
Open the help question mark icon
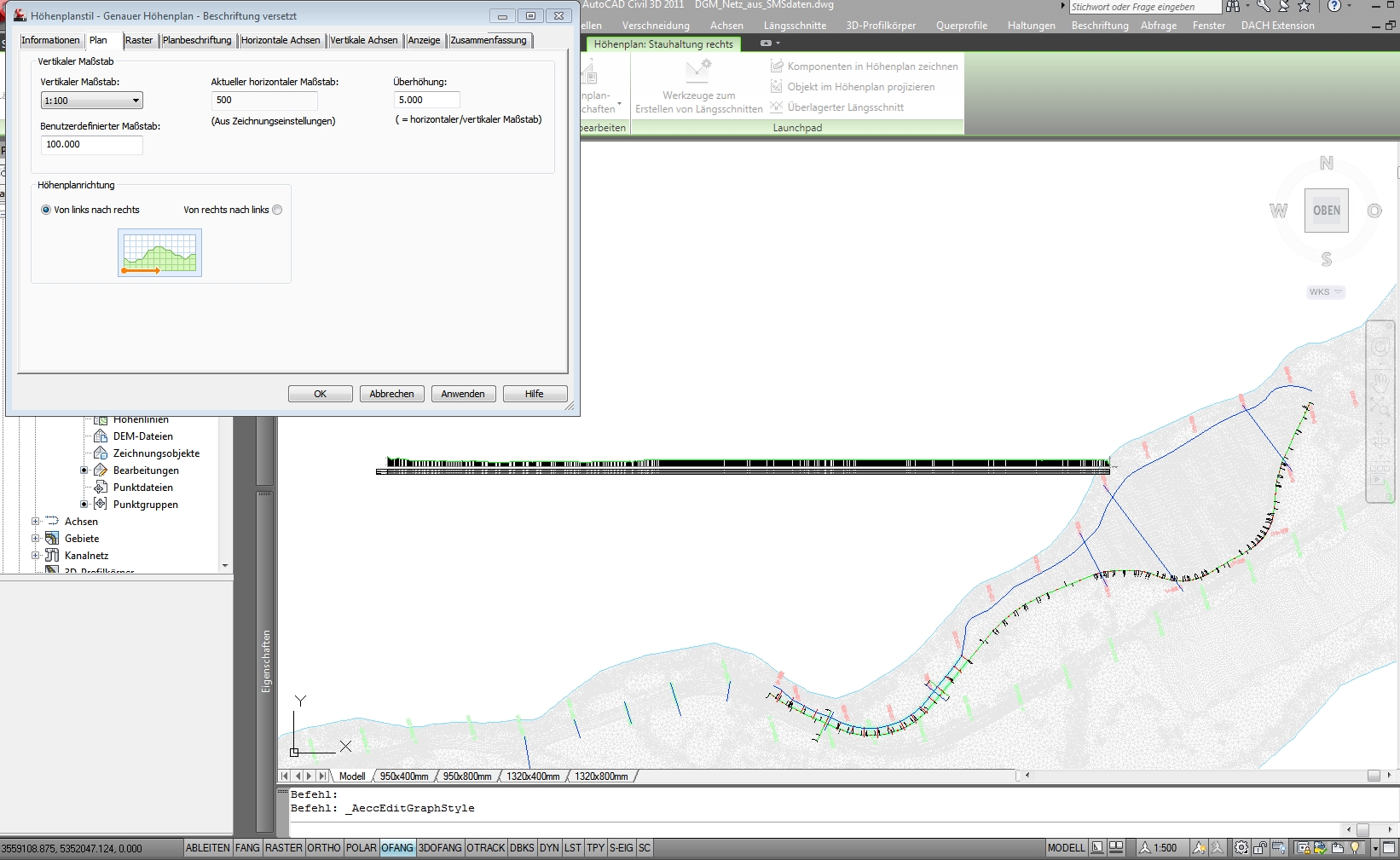1334,6
